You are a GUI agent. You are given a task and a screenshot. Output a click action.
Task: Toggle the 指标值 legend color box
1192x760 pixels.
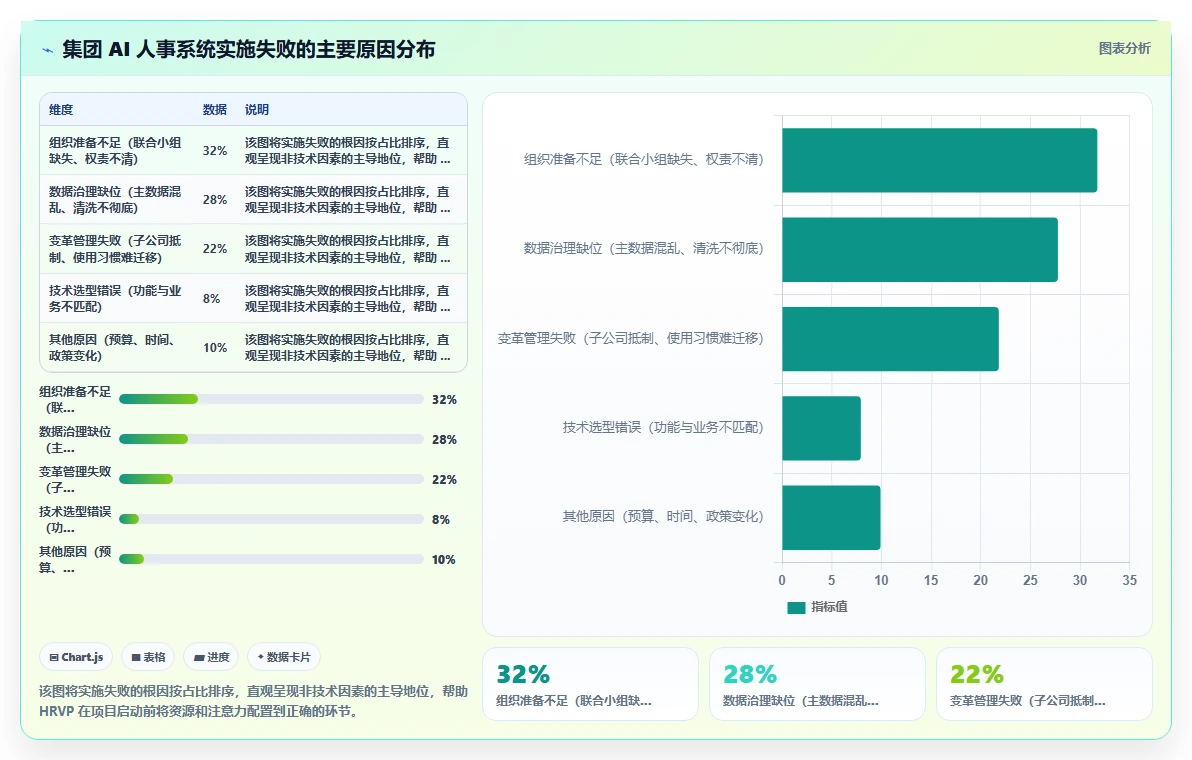[x=796, y=607]
